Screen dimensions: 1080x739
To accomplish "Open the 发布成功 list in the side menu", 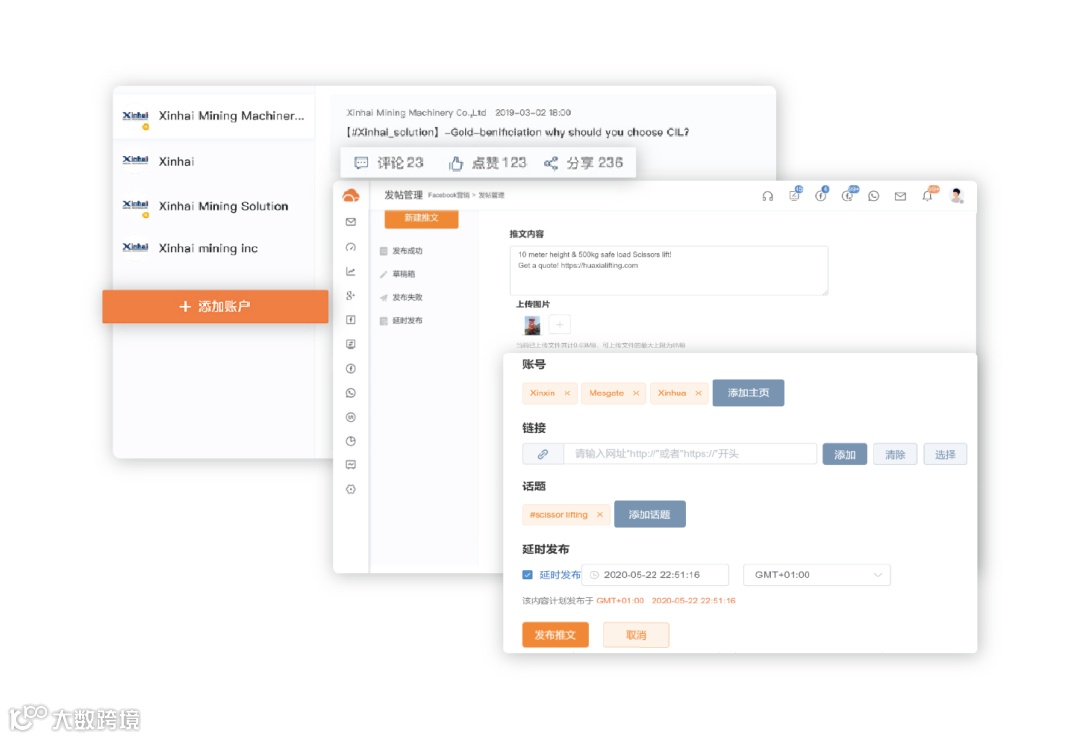I will (x=401, y=251).
